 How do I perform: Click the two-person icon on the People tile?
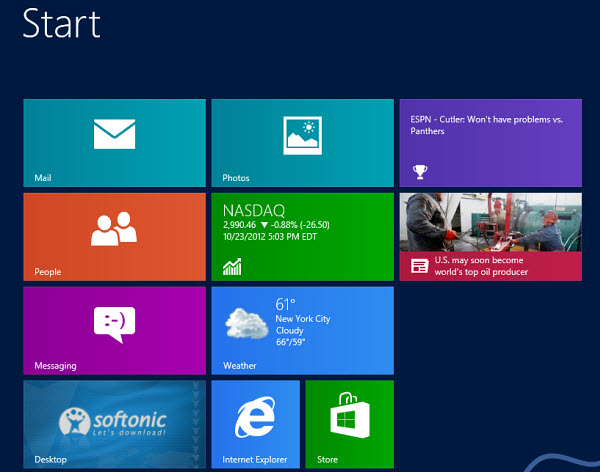pos(114,230)
